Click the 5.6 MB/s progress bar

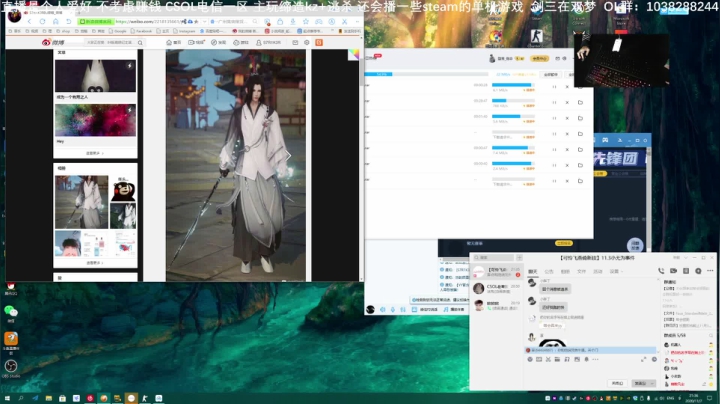513,116
